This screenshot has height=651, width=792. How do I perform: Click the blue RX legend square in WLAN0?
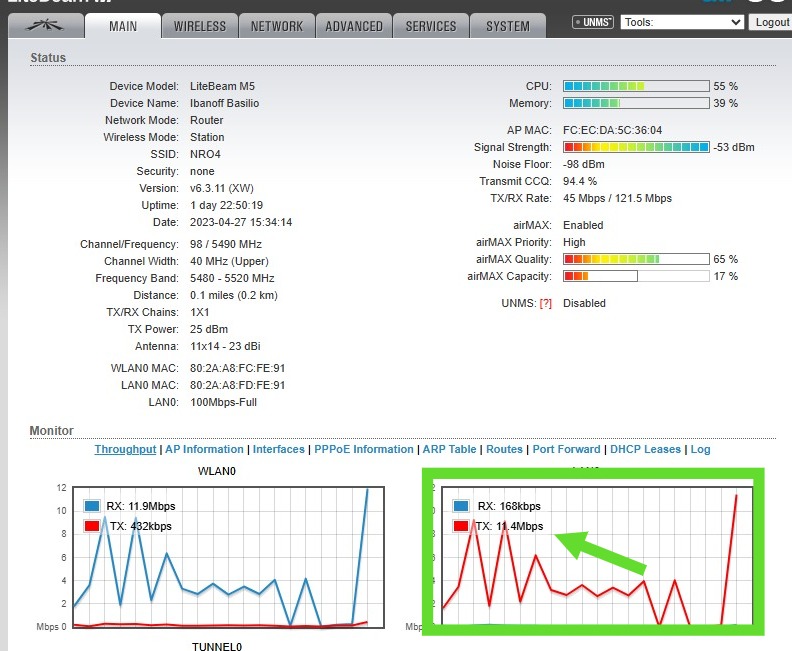coord(91,505)
